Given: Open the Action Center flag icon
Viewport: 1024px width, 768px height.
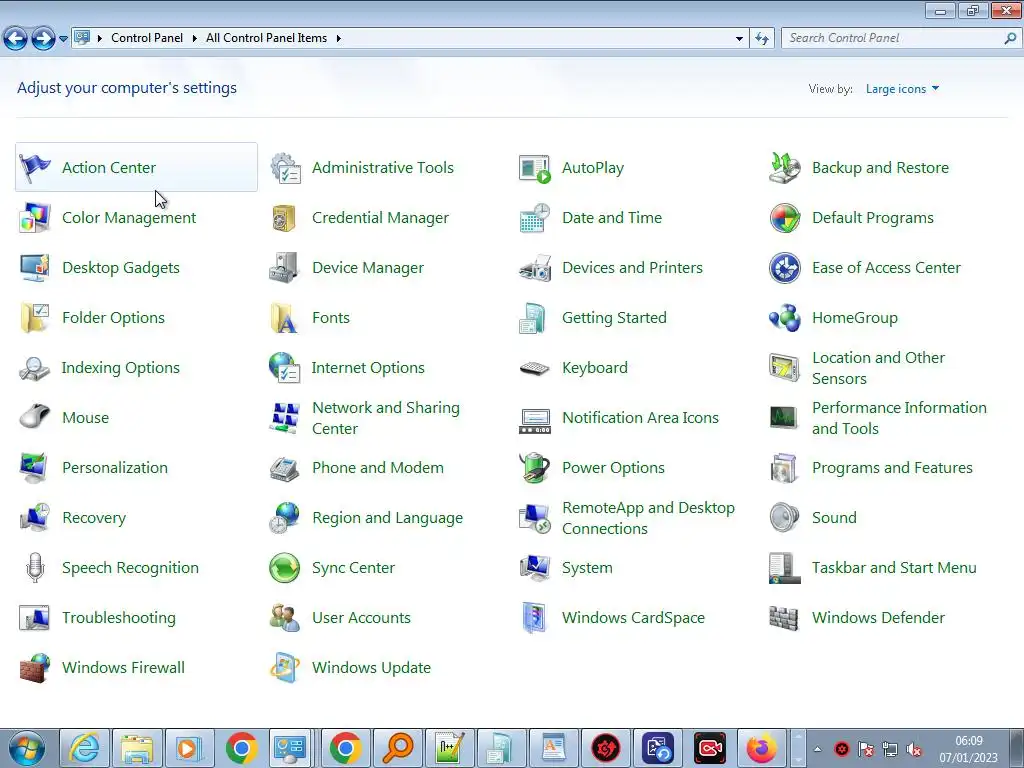Looking at the screenshot, I should click(35, 168).
